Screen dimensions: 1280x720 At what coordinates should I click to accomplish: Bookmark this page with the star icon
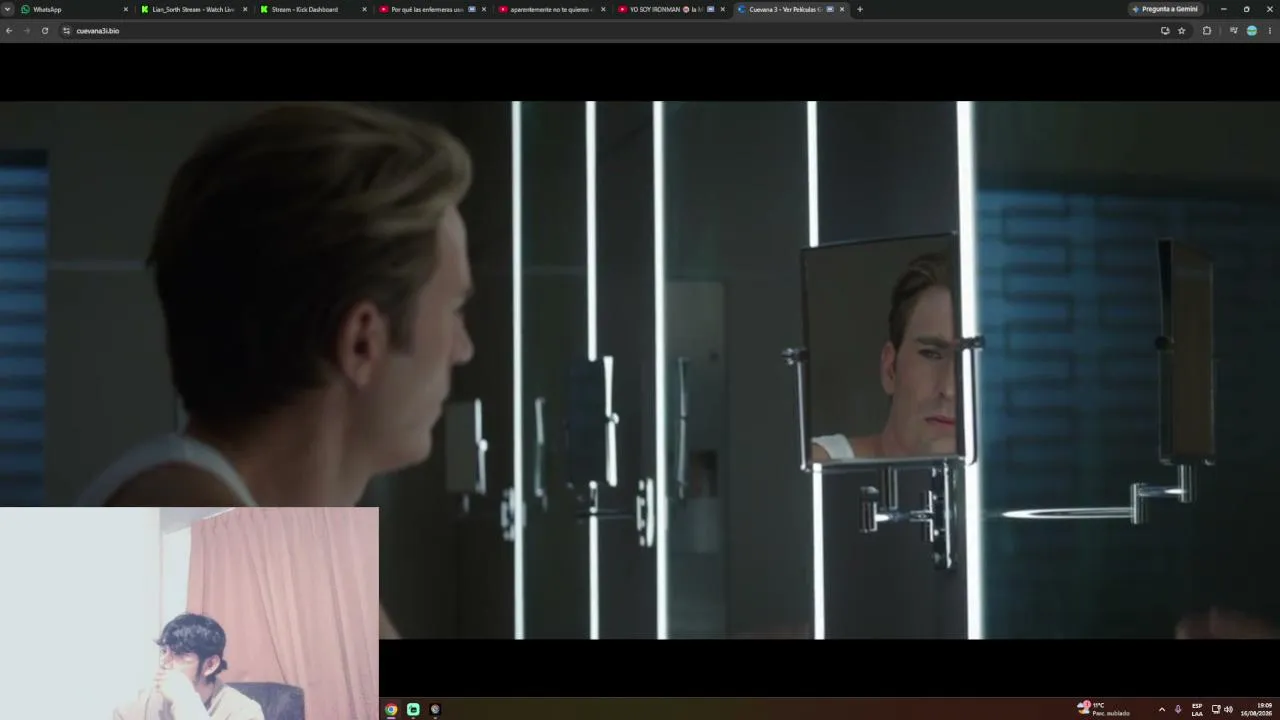(x=1181, y=31)
